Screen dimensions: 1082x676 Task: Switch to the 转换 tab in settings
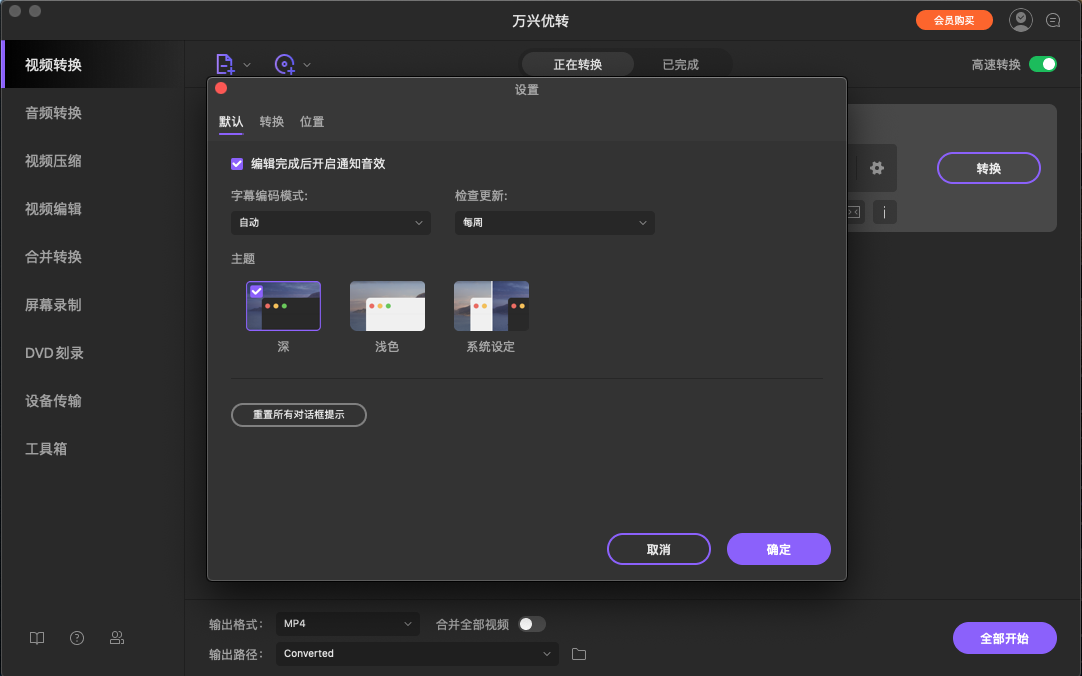(x=271, y=121)
